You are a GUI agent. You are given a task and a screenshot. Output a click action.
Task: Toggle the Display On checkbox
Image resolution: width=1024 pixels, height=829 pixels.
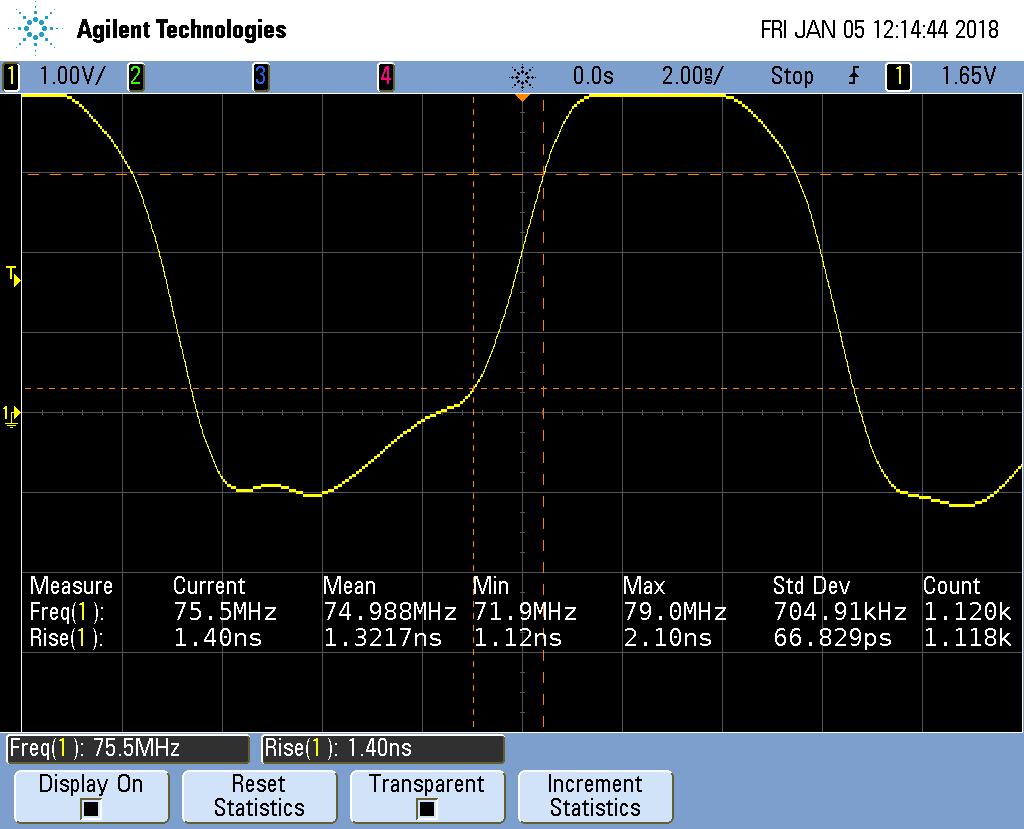pos(90,808)
